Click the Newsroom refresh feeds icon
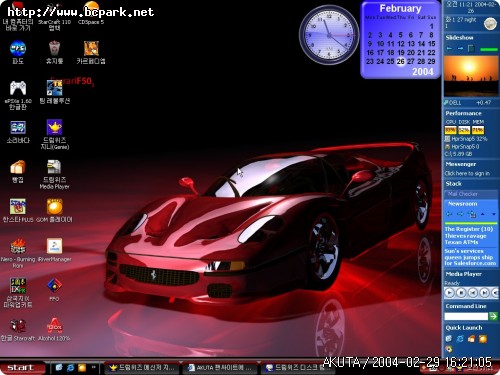Screen dimensions: 500x375 [x=472, y=214]
